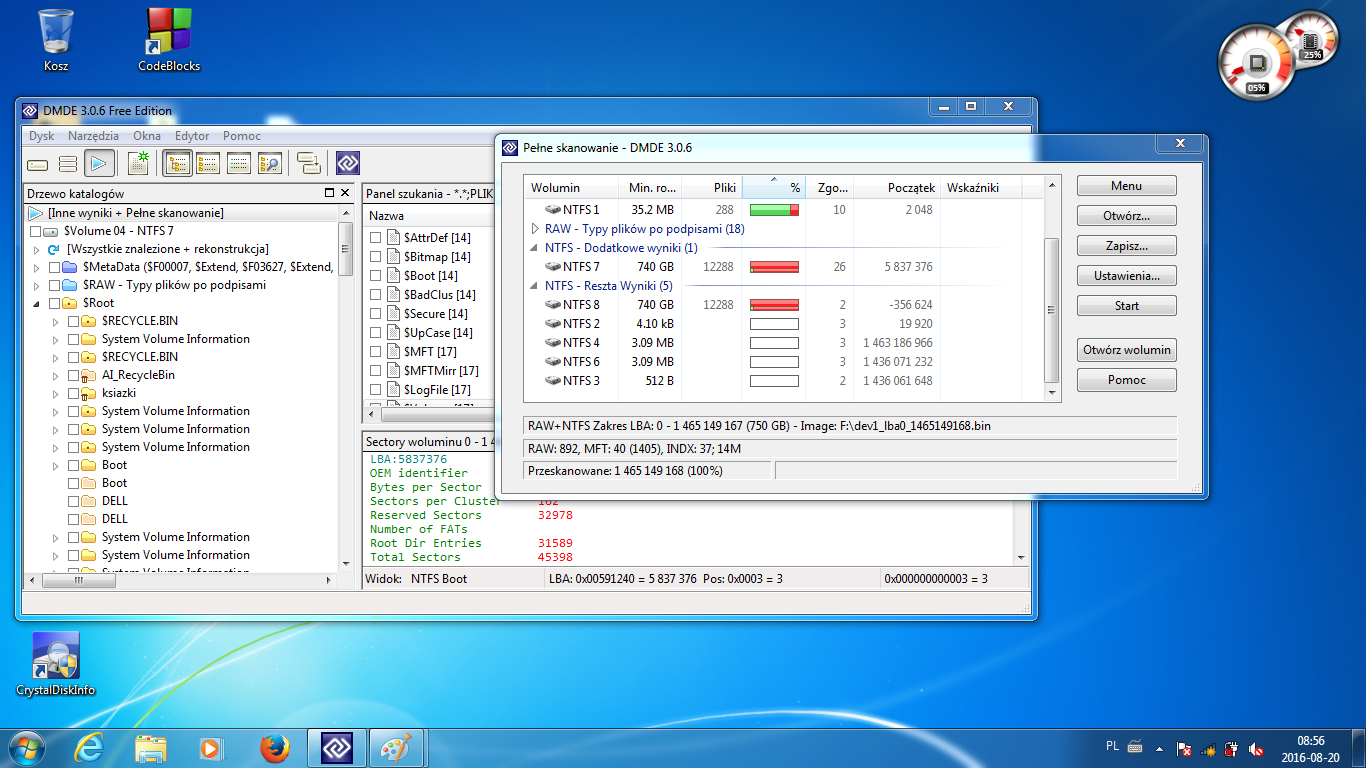Open the Kosz recycle bin desktop icon
The width and height of the screenshot is (1366, 768).
tap(56, 40)
